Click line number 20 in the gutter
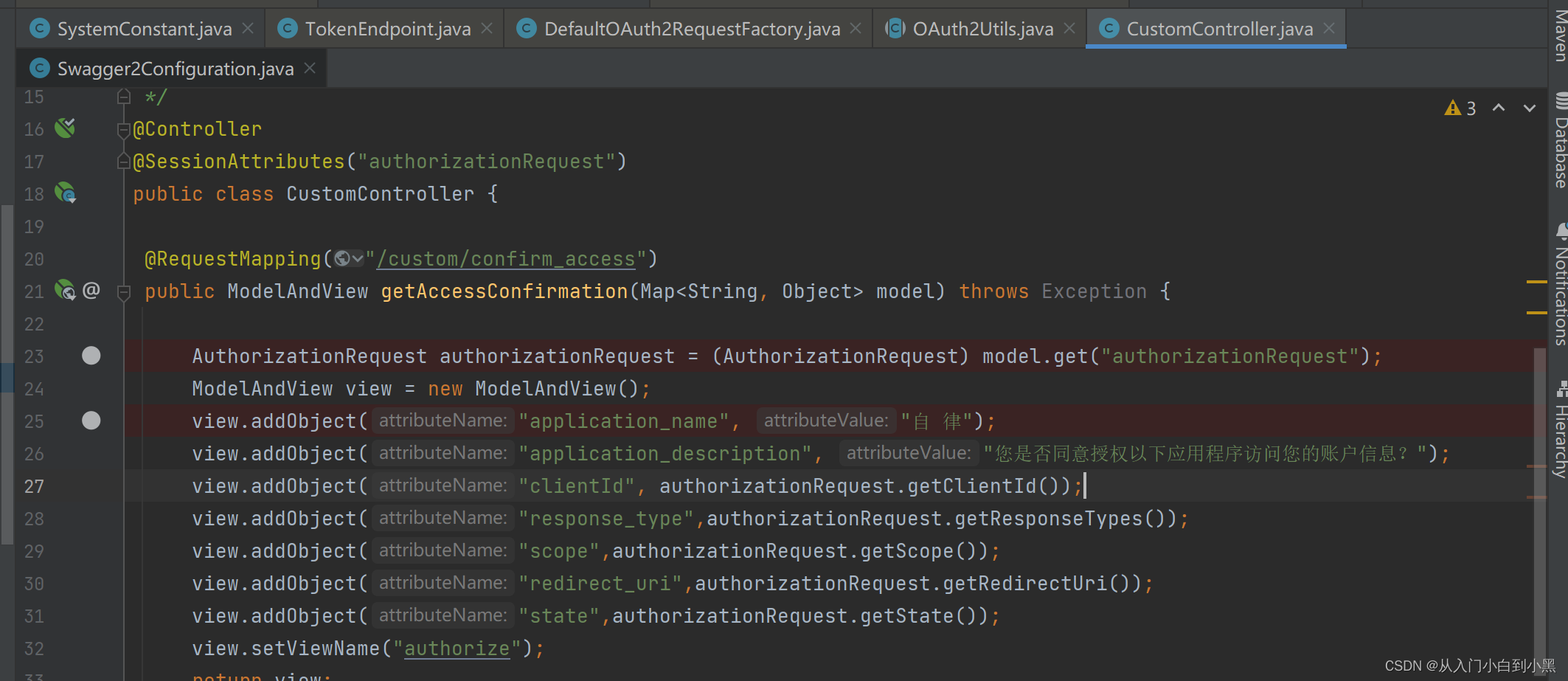This screenshot has height=681, width=1568. 34,259
